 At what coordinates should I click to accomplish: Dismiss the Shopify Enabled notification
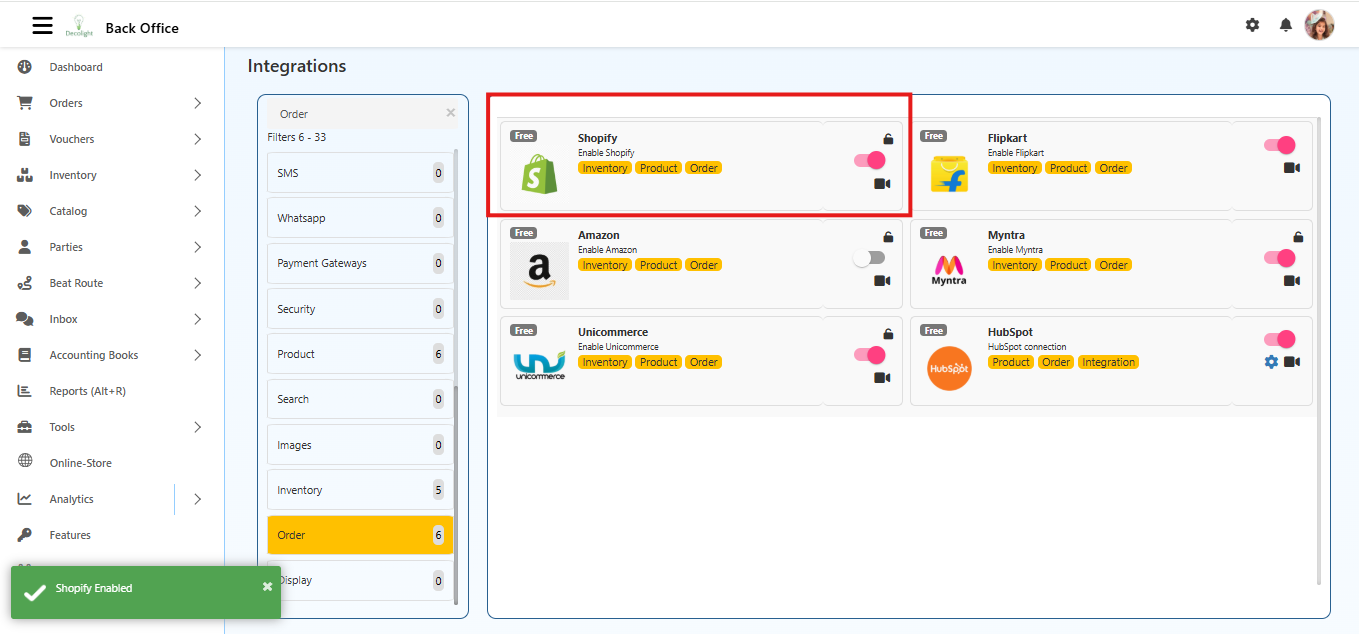(267, 586)
